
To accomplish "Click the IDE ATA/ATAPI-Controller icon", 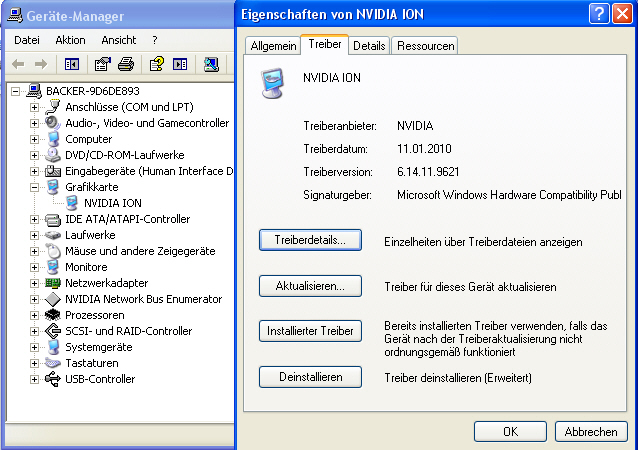I will point(53,219).
